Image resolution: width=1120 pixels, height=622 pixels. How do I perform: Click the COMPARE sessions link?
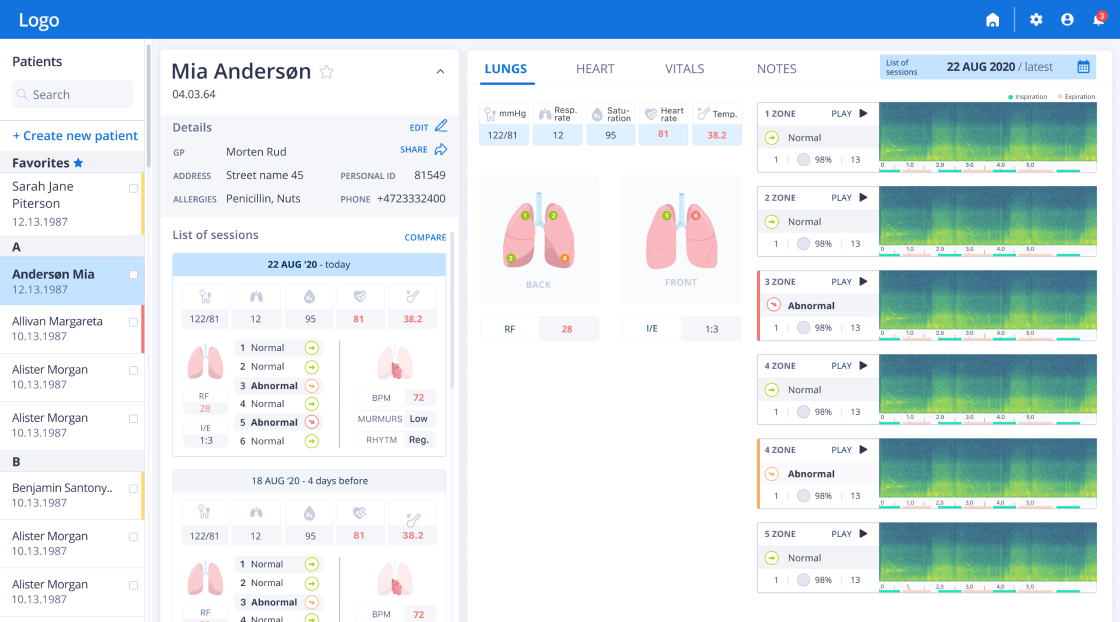[x=425, y=238]
